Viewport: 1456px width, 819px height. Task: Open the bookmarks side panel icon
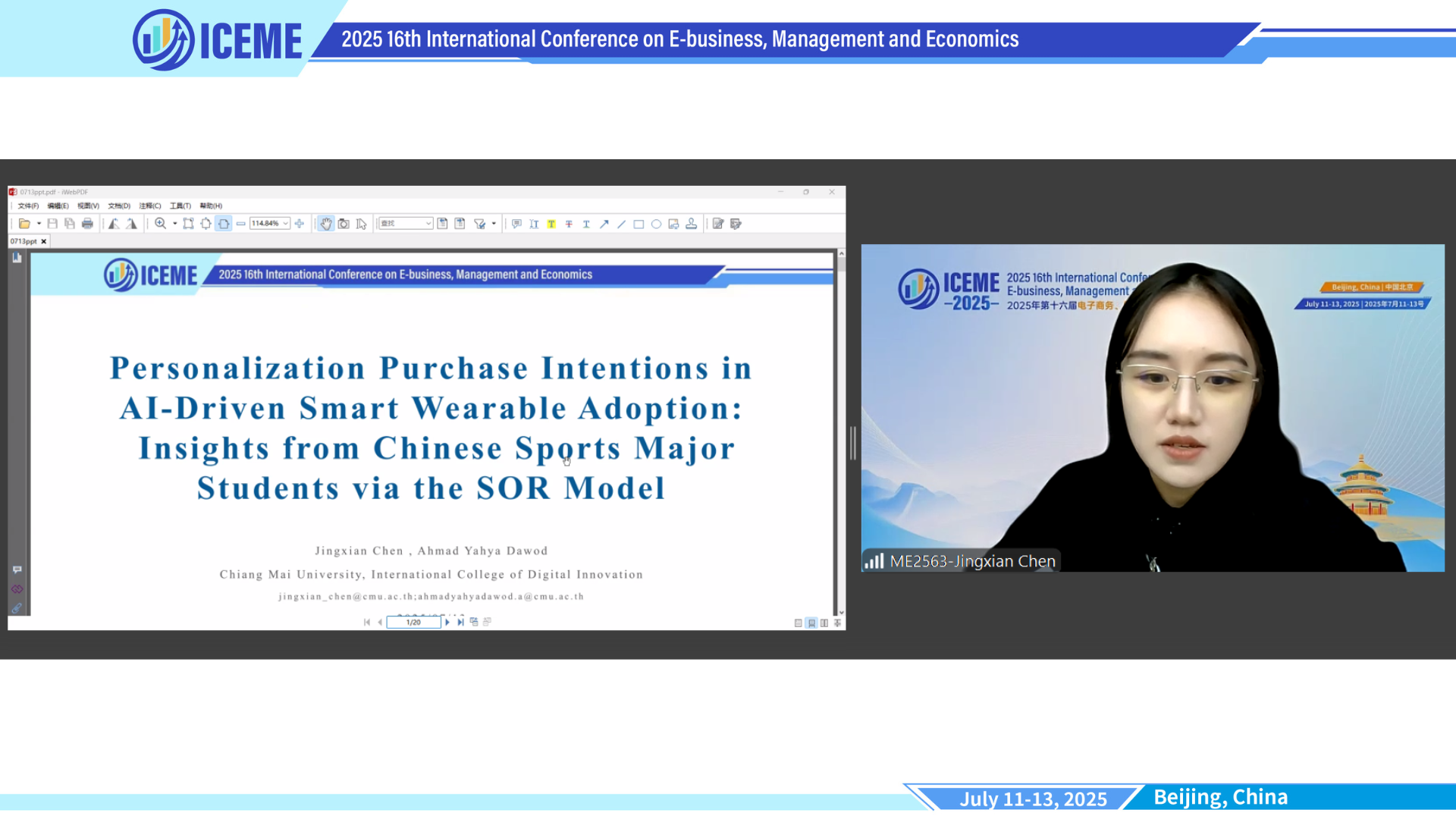click(17, 258)
